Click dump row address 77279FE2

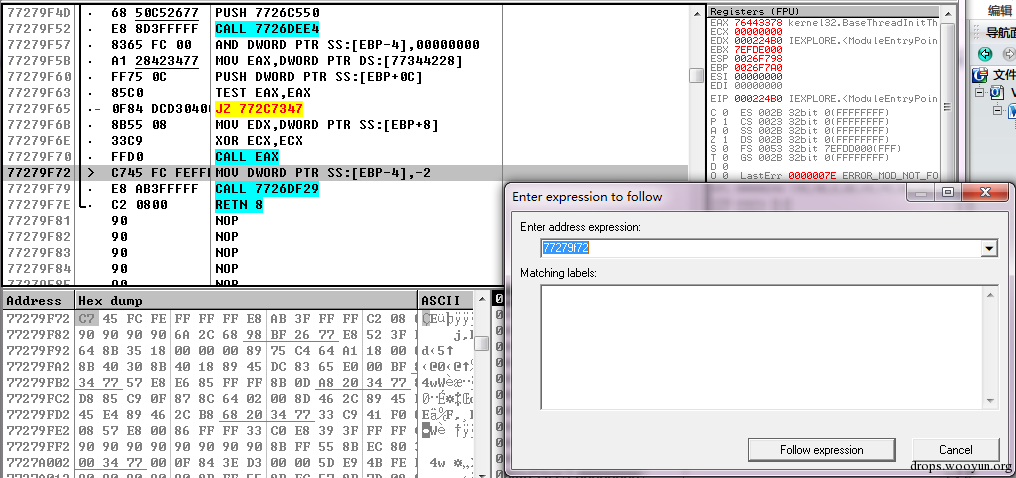click(38, 431)
